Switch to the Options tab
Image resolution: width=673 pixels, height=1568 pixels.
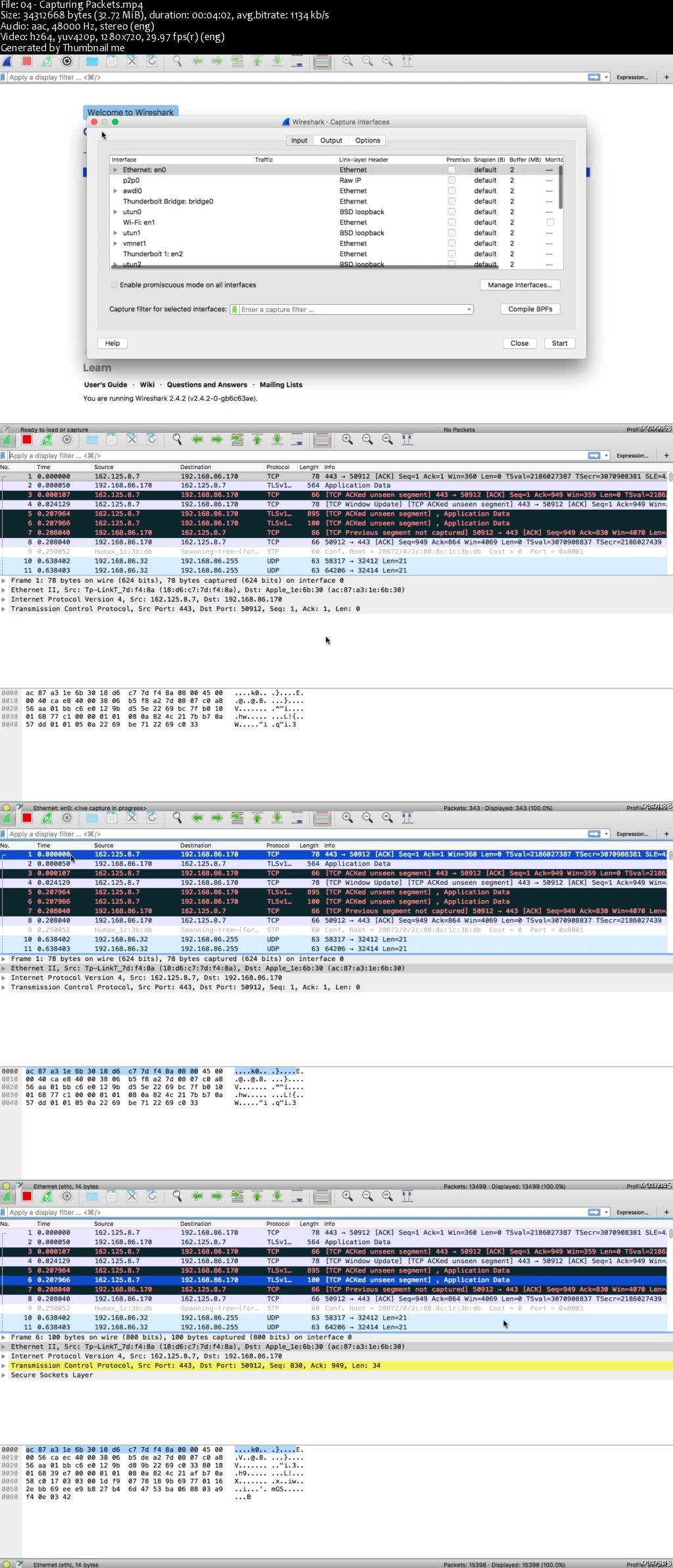pyautogui.click(x=367, y=141)
